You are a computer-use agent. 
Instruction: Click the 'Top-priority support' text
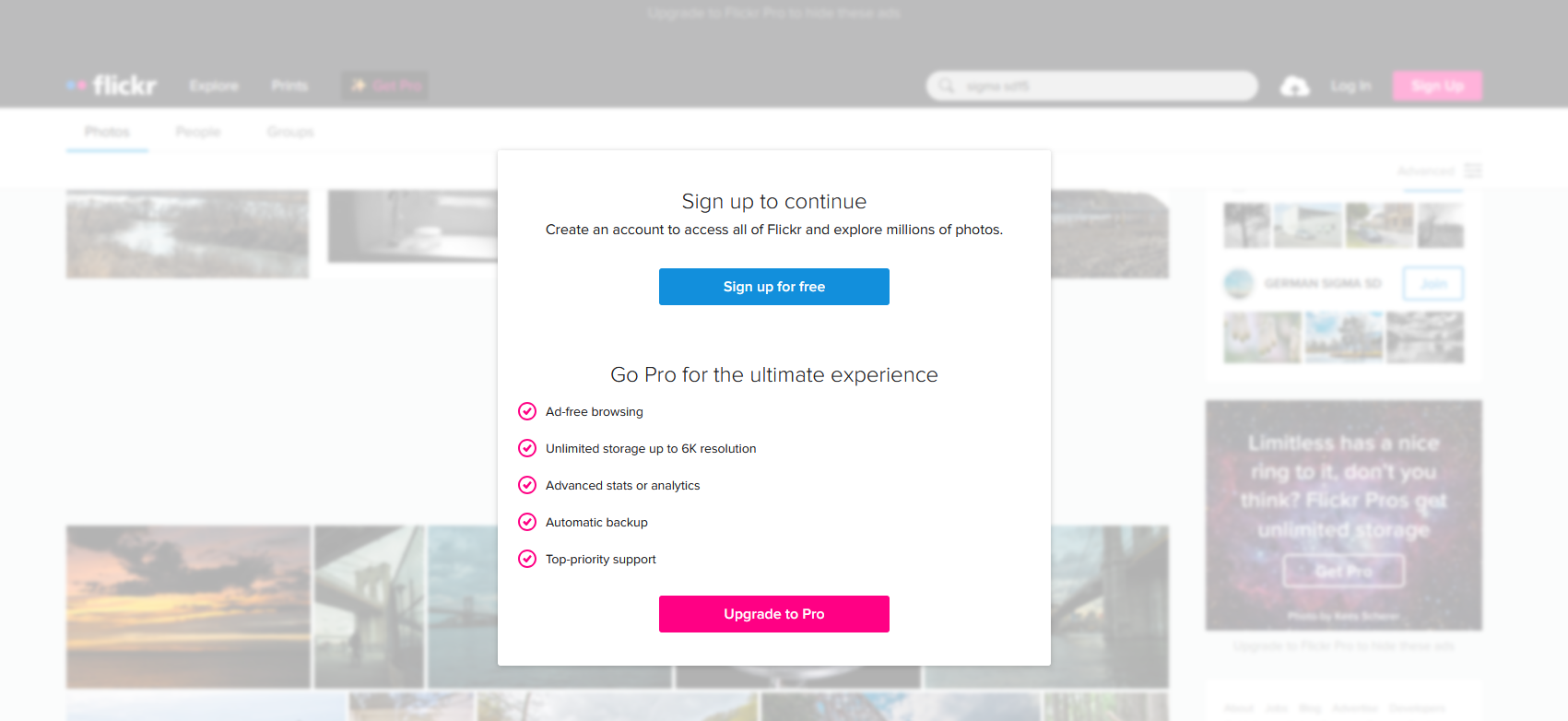(601, 560)
